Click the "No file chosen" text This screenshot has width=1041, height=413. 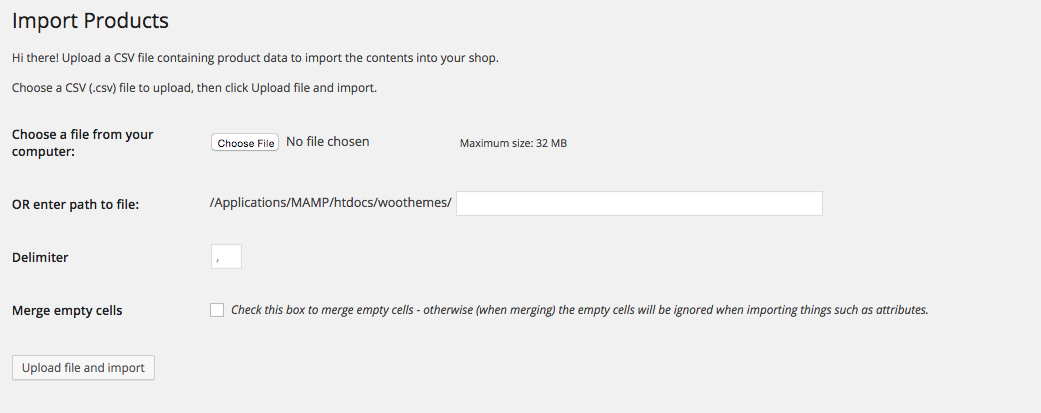pos(327,142)
